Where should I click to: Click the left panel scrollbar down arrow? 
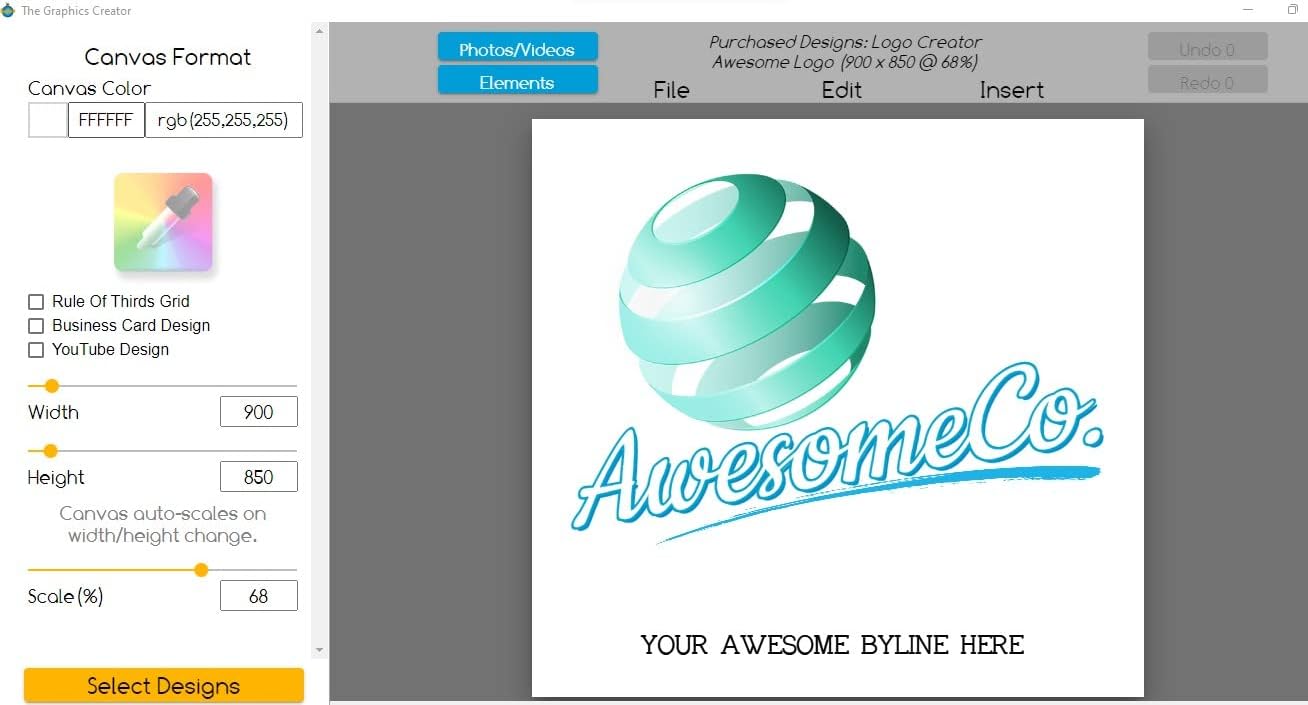click(320, 650)
